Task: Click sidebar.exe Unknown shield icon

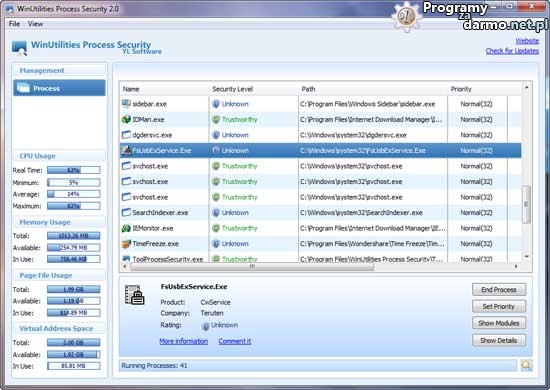Action: point(216,104)
